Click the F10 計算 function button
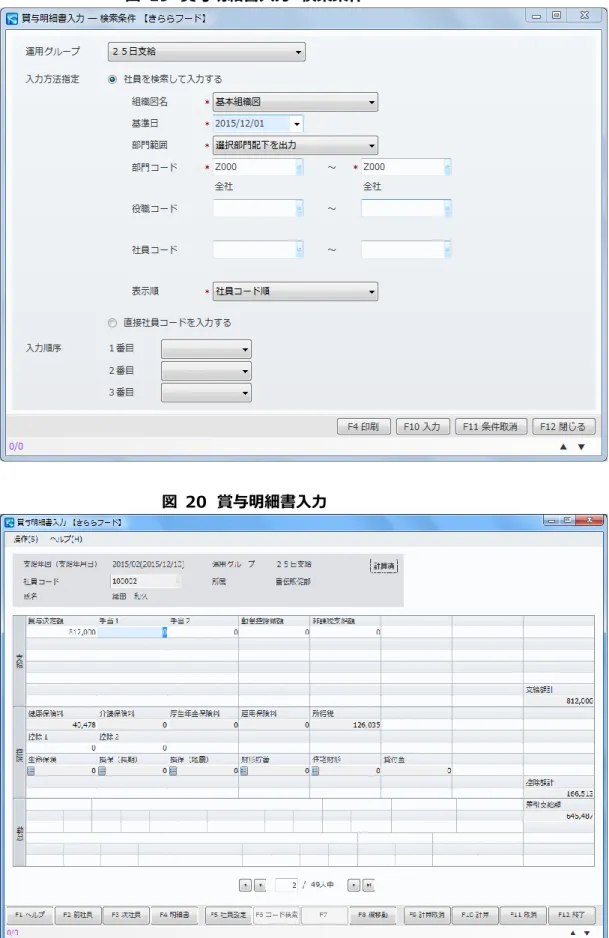This screenshot has width=609, height=938. (x=476, y=915)
